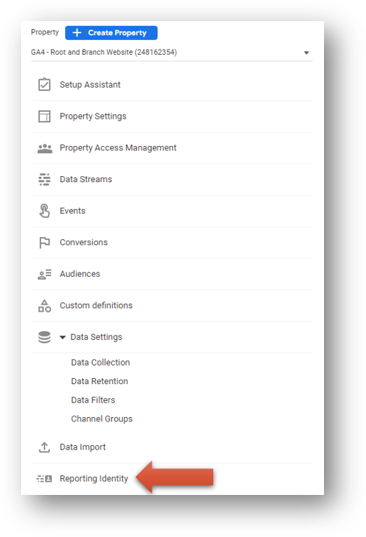Click the Custom definitions shapes icon
This screenshot has width=366, height=537.
[45, 305]
